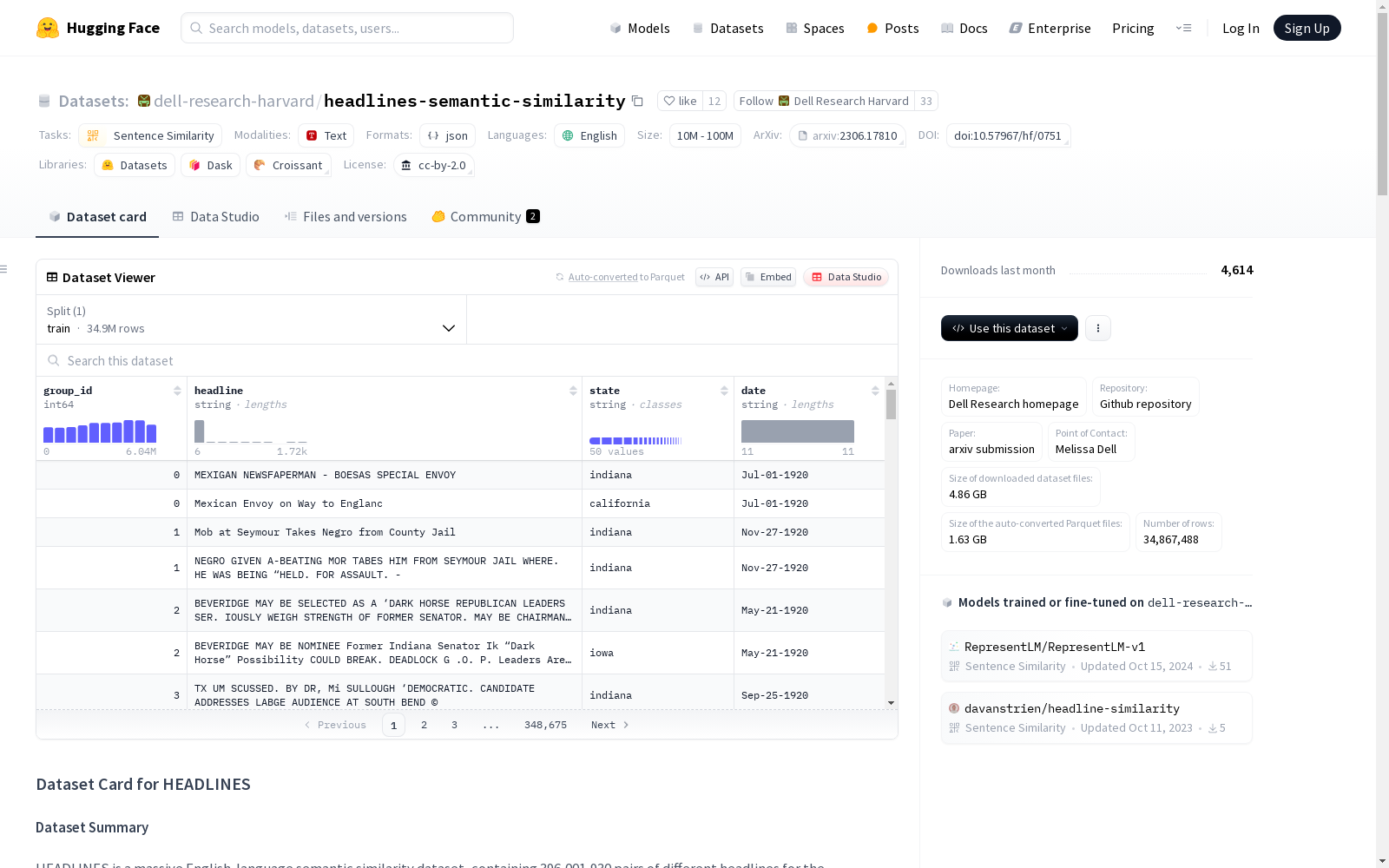Select the Dataset card tab
1389x868 pixels.
pos(97,217)
